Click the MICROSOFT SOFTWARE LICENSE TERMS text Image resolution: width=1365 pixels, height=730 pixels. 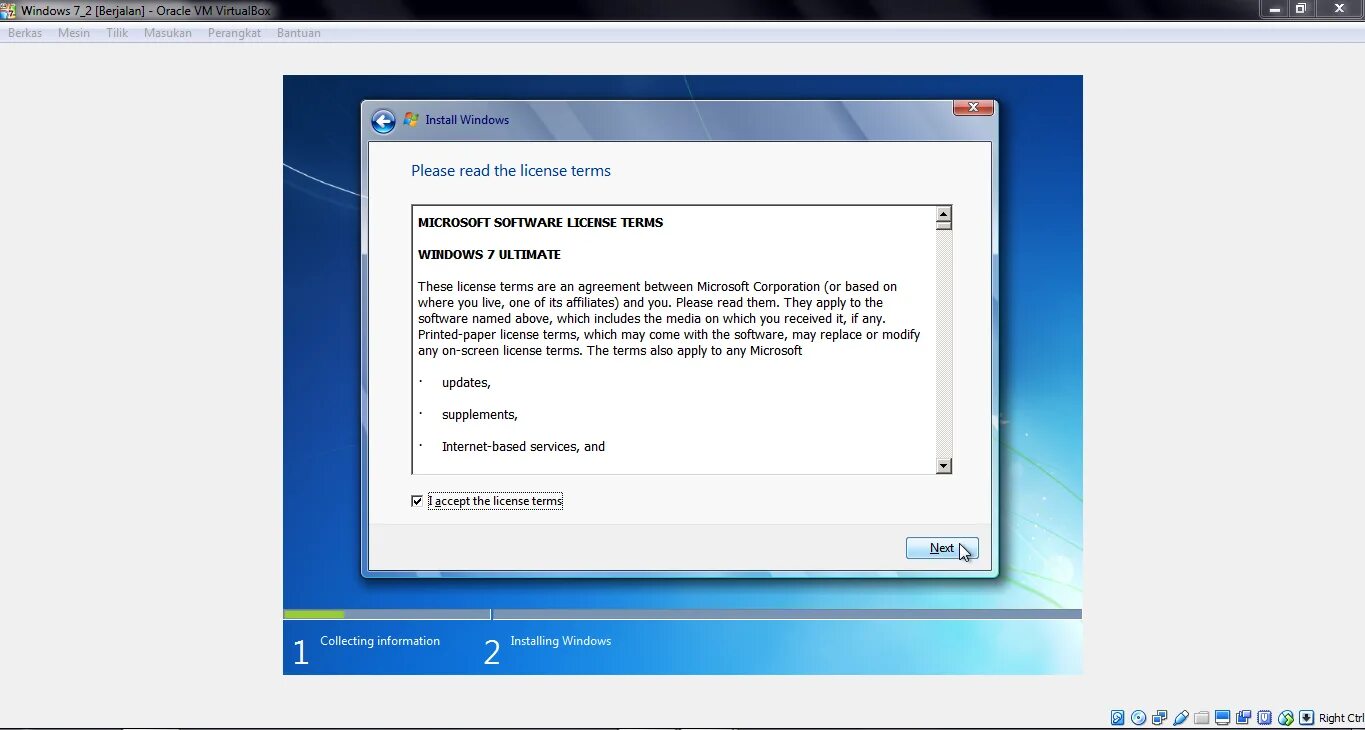[x=541, y=223]
